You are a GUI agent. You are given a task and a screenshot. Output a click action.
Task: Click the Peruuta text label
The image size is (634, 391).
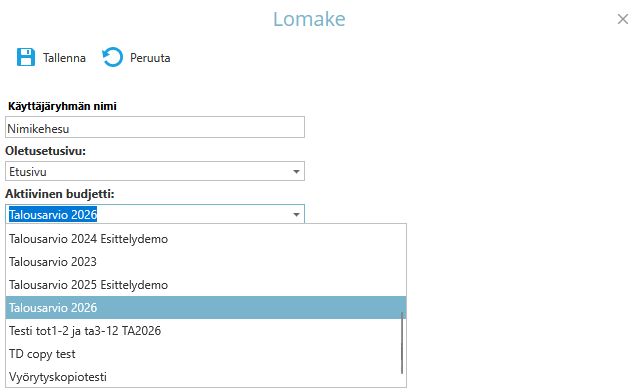coord(150,58)
